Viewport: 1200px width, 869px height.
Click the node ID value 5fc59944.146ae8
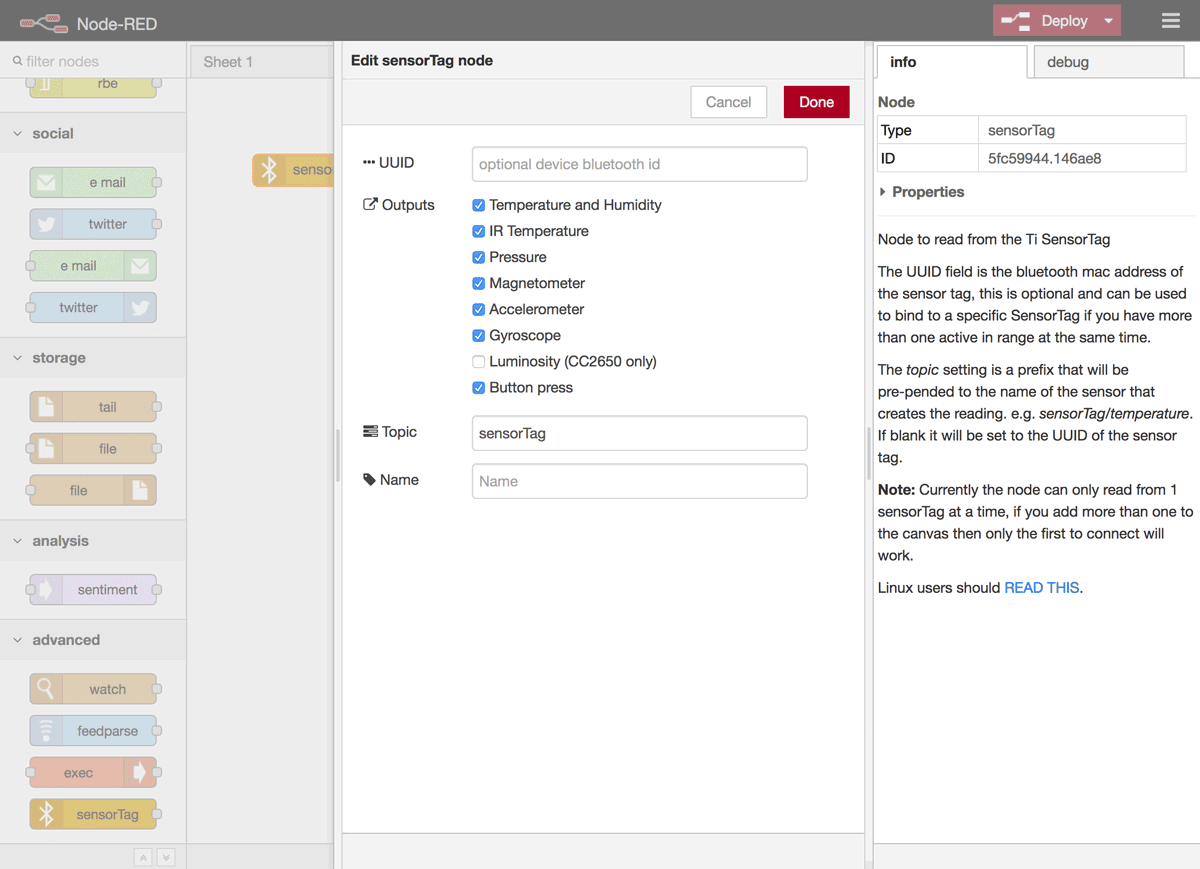tap(1045, 158)
